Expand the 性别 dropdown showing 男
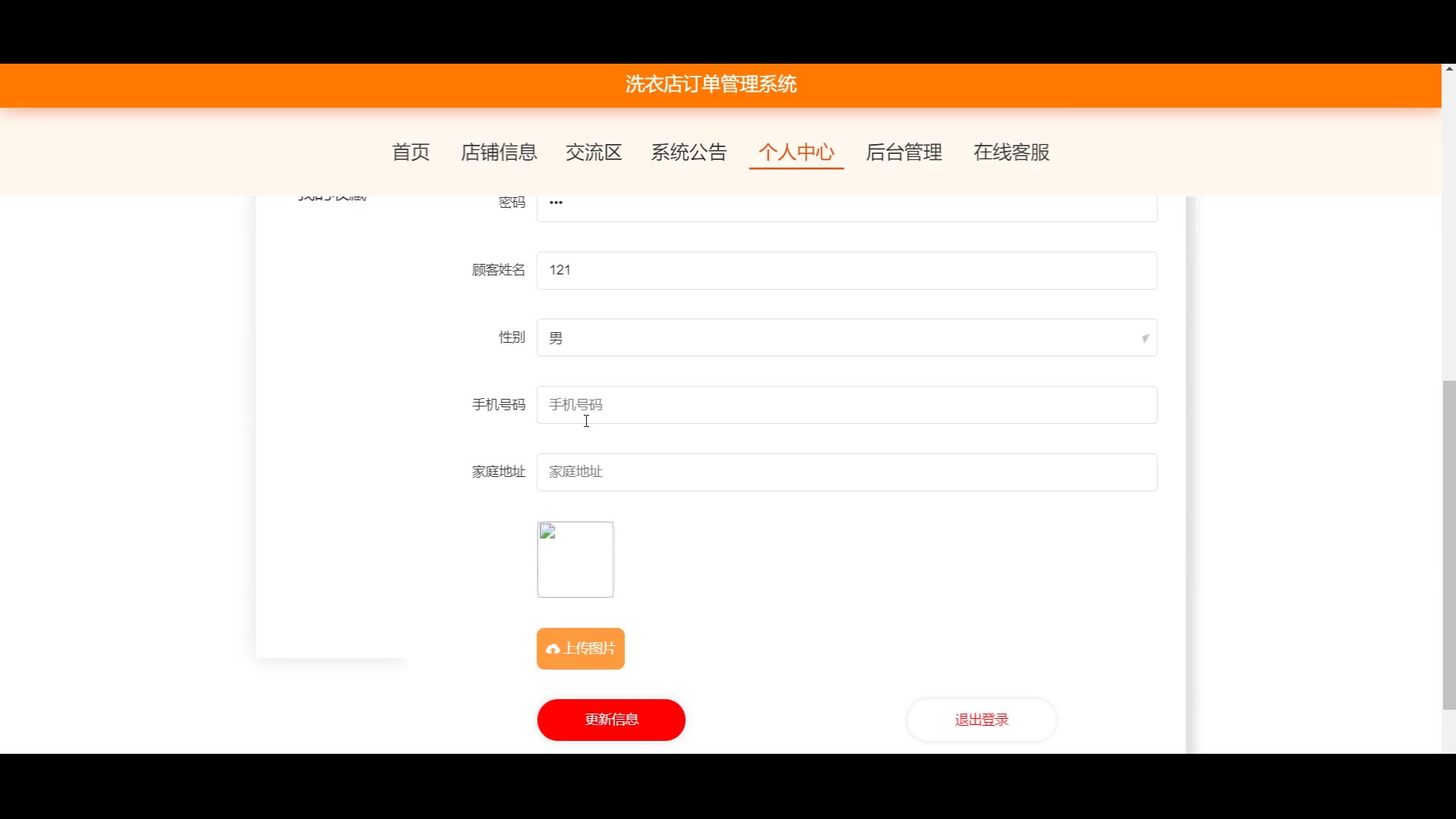1456x819 pixels. [847, 337]
